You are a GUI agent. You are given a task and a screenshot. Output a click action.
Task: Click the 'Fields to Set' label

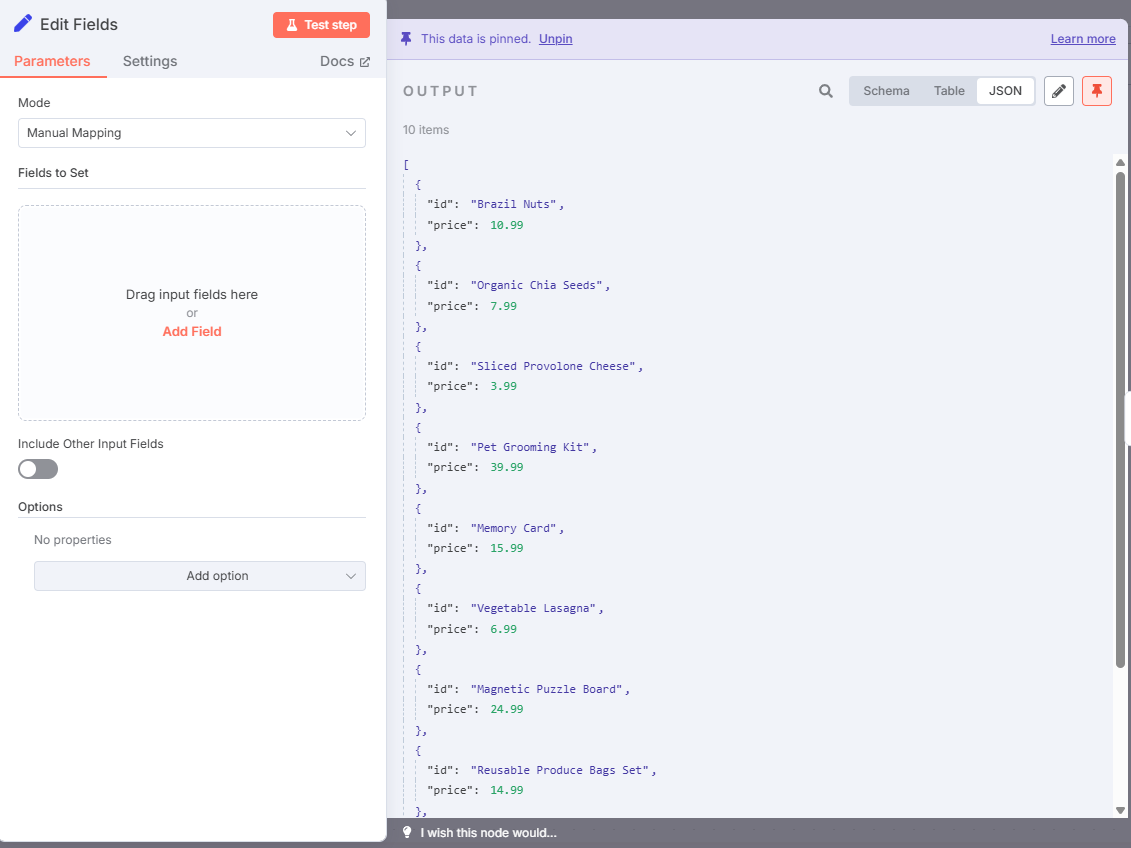(x=53, y=173)
